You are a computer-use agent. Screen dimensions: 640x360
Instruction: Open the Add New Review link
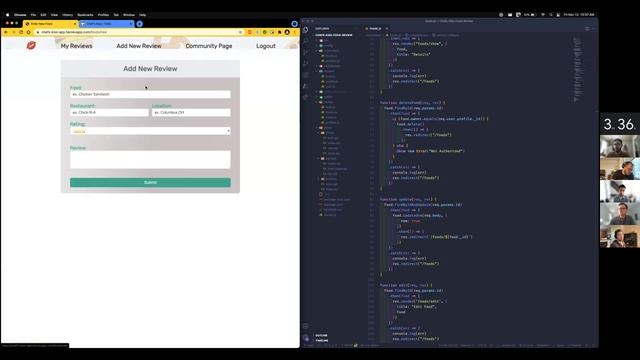pyautogui.click(x=139, y=46)
